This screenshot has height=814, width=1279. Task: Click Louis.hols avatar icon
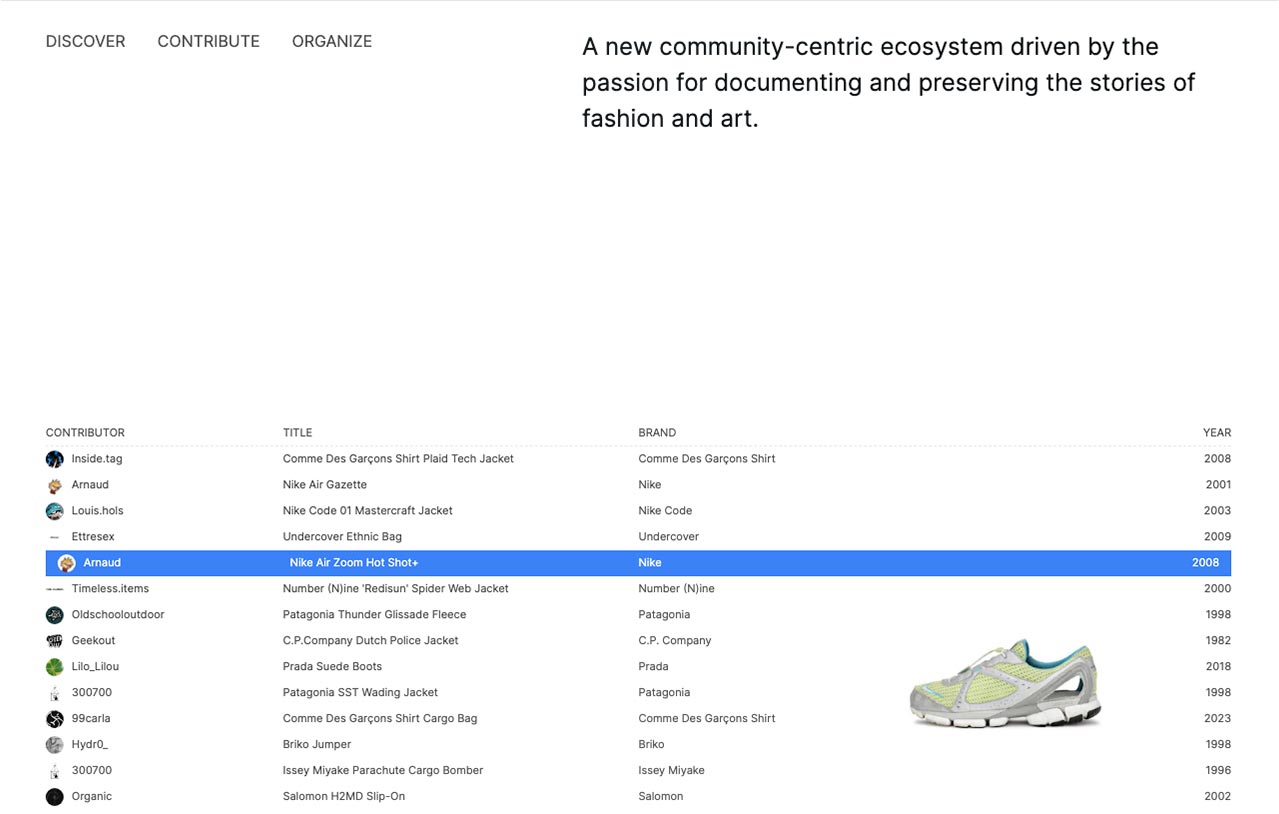[55, 511]
